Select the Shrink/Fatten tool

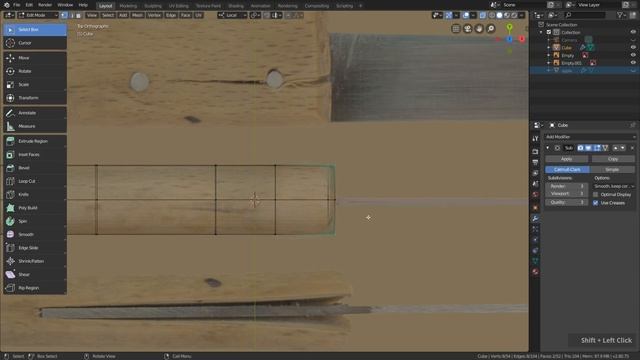(x=35, y=261)
